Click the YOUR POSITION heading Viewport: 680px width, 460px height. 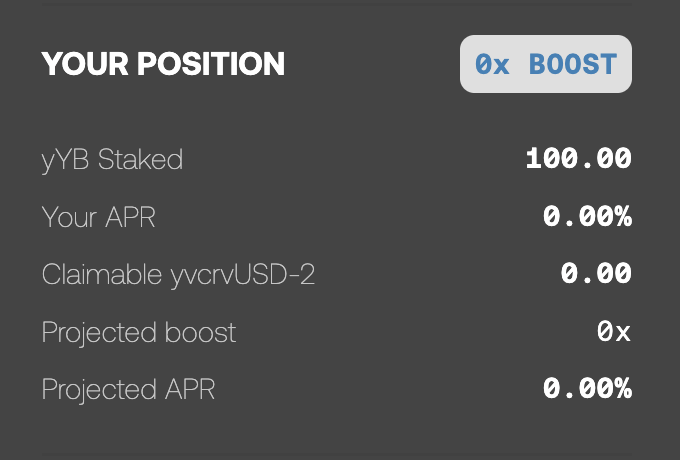(163, 64)
